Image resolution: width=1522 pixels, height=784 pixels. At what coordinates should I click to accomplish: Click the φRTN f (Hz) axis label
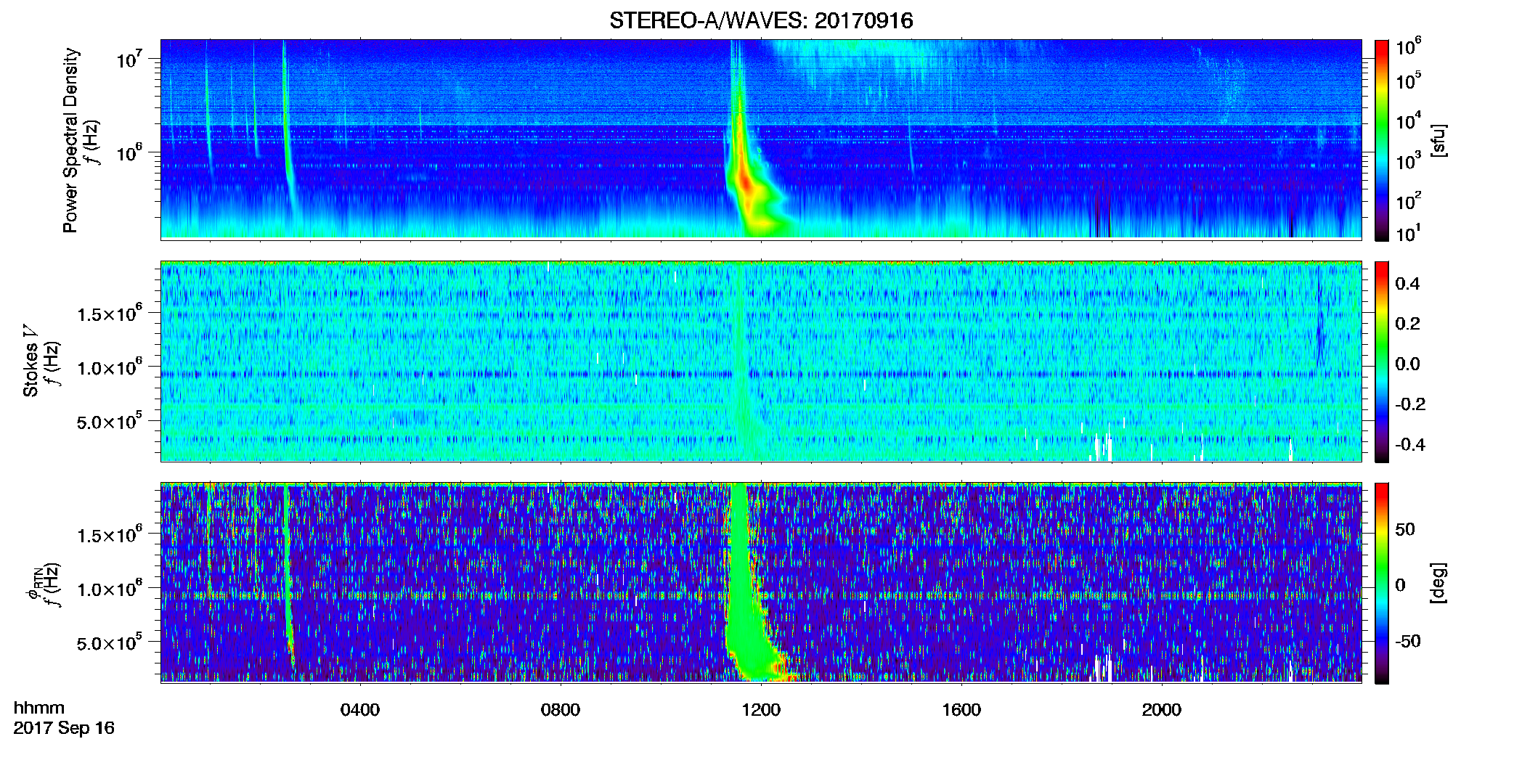(42, 584)
